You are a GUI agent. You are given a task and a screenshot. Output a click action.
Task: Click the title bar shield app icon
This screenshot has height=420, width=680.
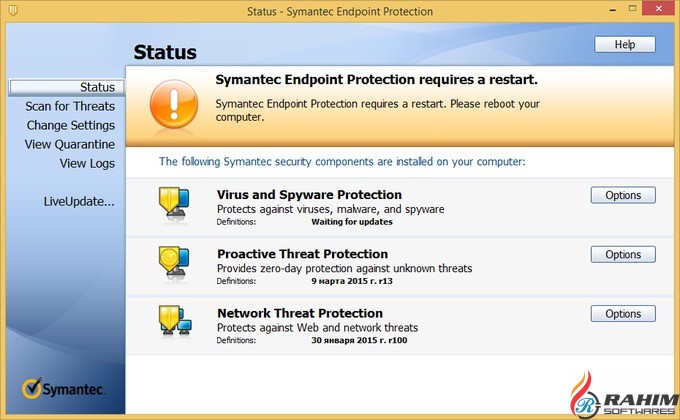tap(11, 12)
